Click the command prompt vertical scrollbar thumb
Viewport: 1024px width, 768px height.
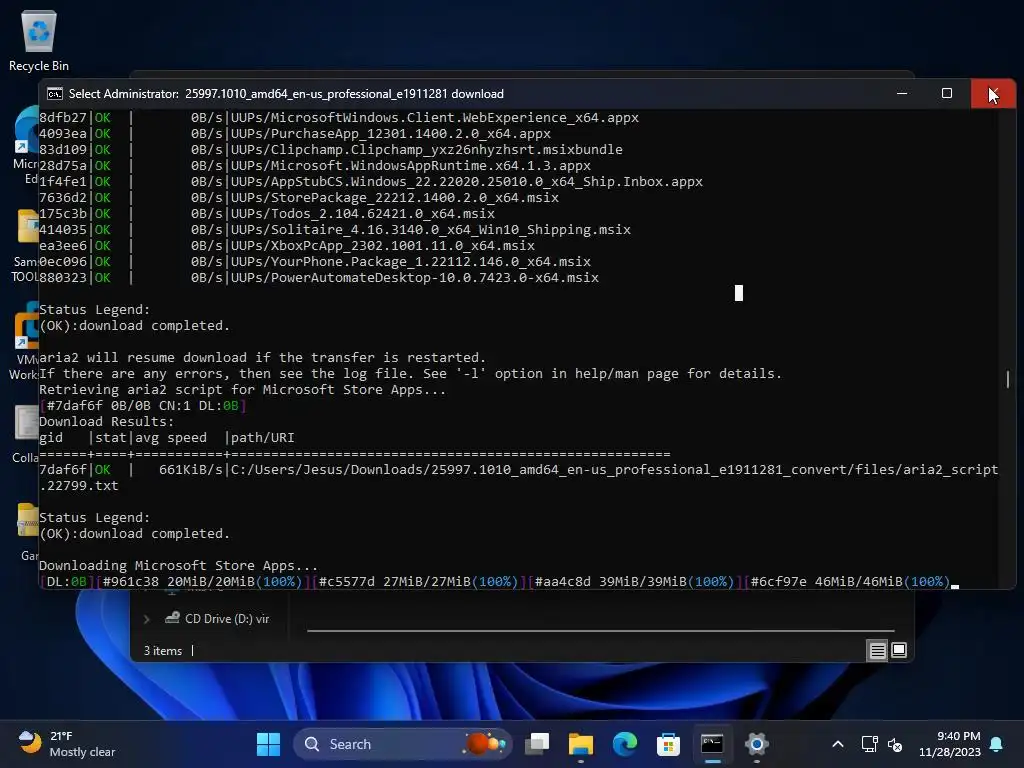coord(1008,379)
